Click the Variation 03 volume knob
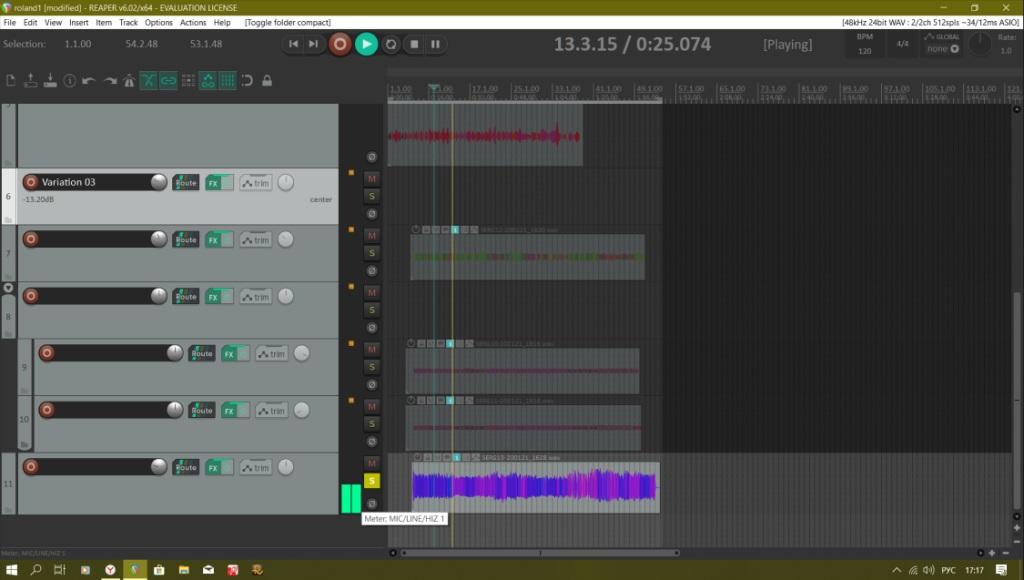The height and width of the screenshot is (580, 1024). click(159, 182)
